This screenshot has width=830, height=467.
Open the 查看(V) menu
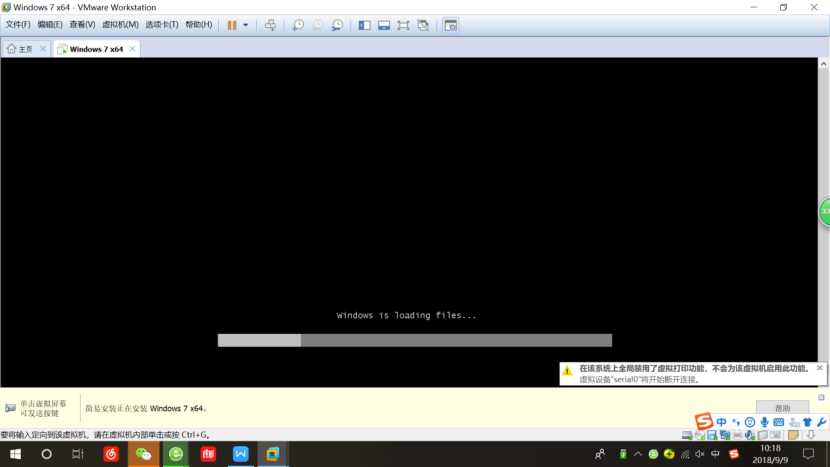[82, 24]
